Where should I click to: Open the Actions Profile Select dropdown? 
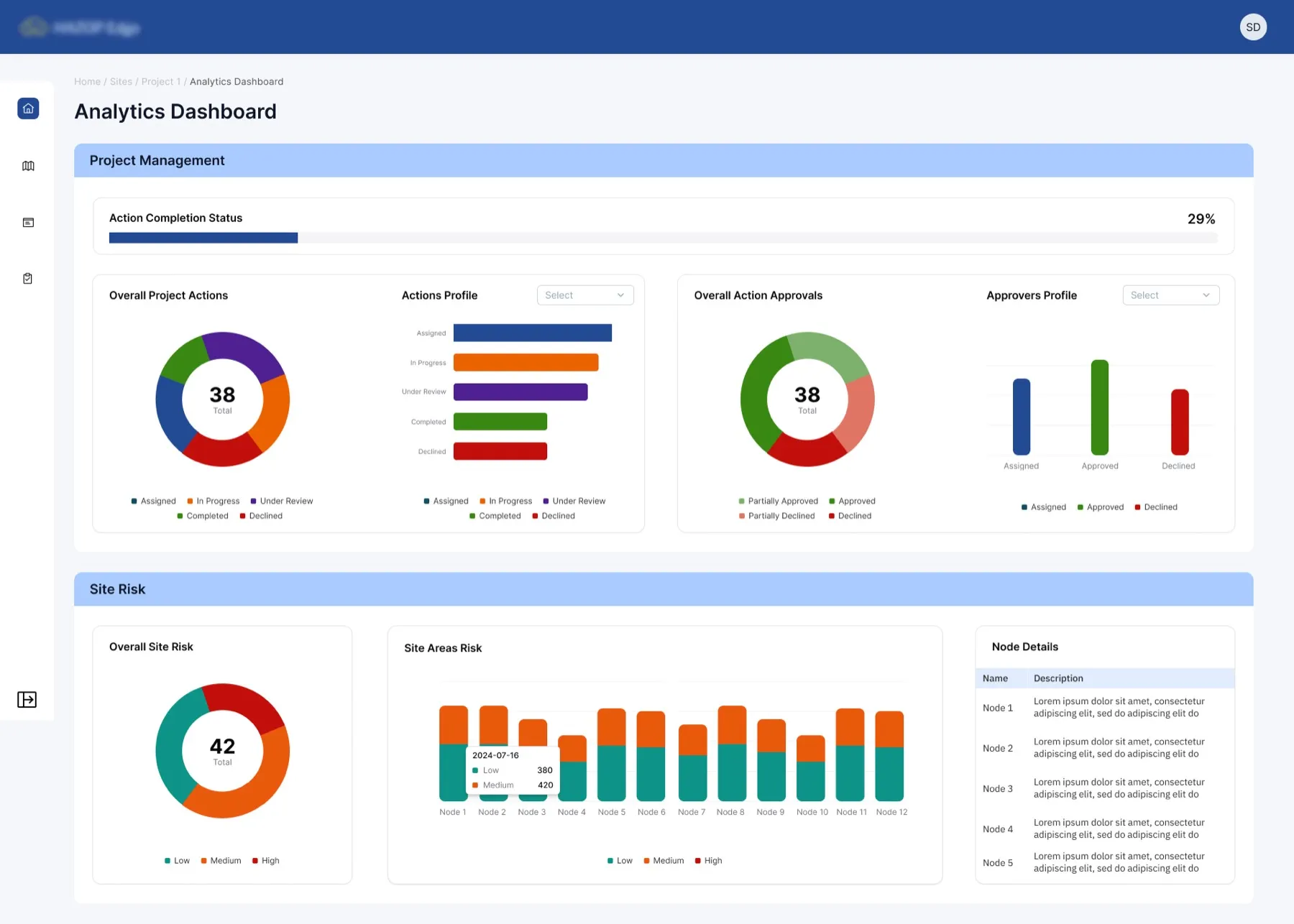(585, 295)
